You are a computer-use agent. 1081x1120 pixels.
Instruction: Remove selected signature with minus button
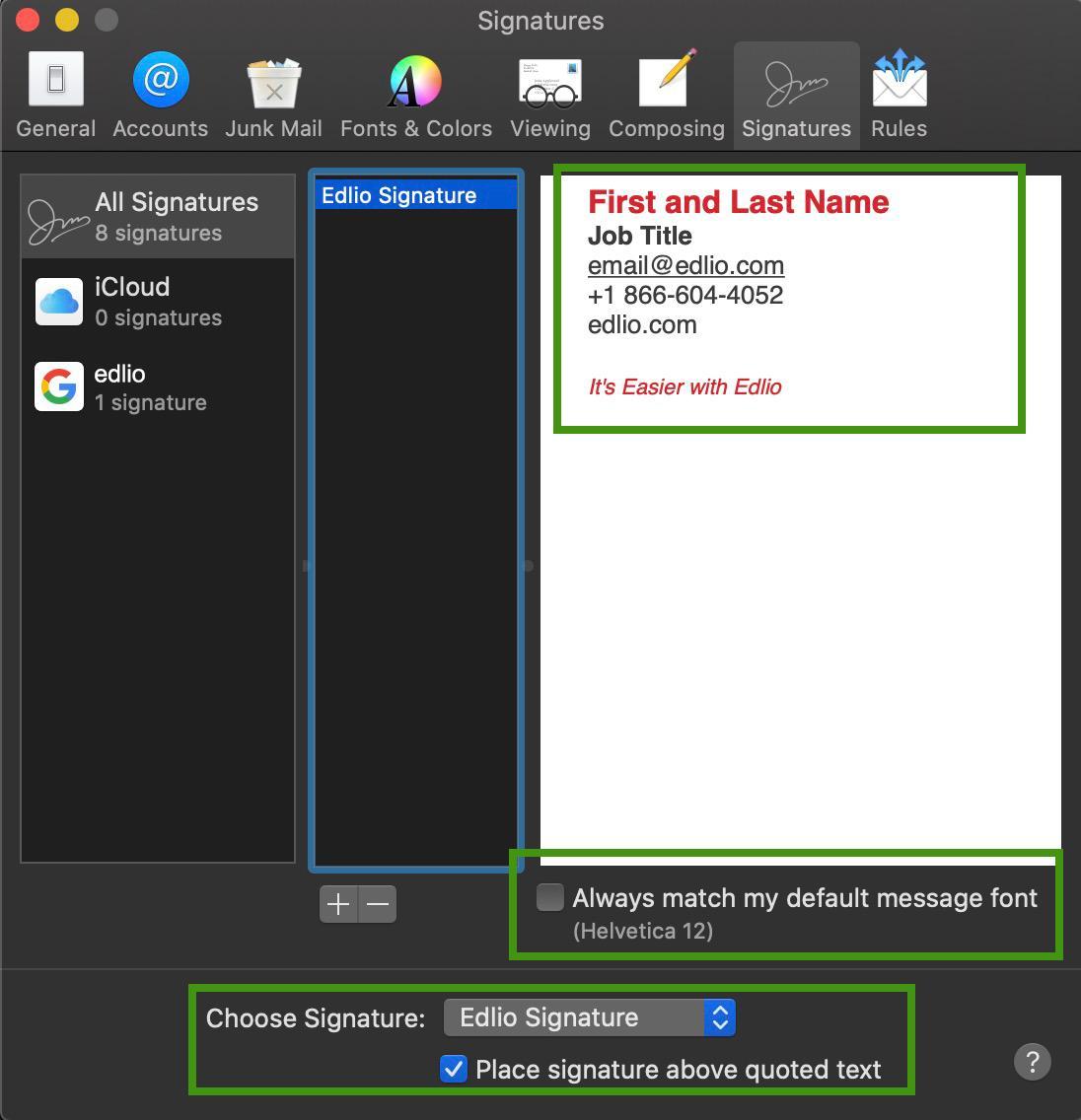377,904
